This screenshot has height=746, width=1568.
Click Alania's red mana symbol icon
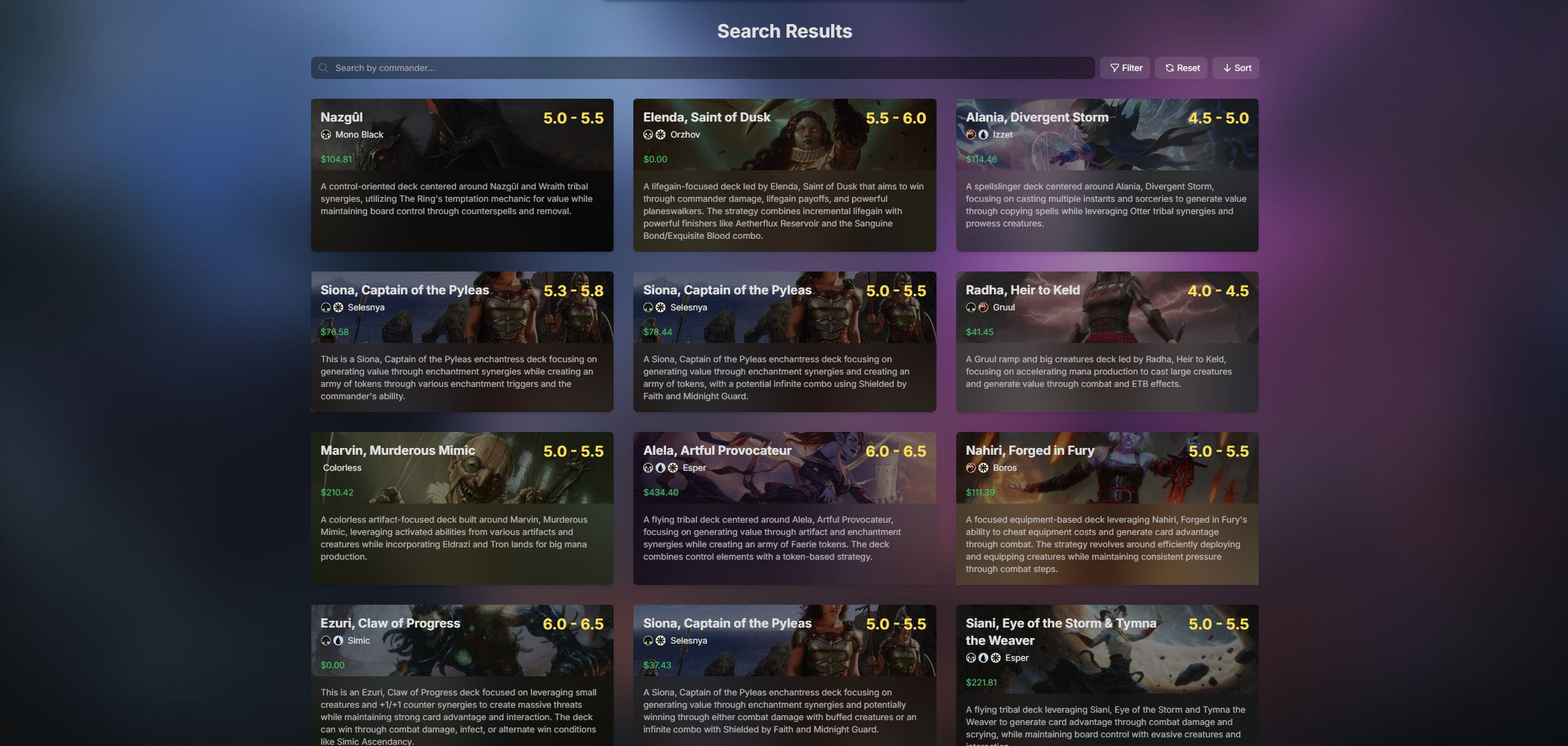click(971, 135)
